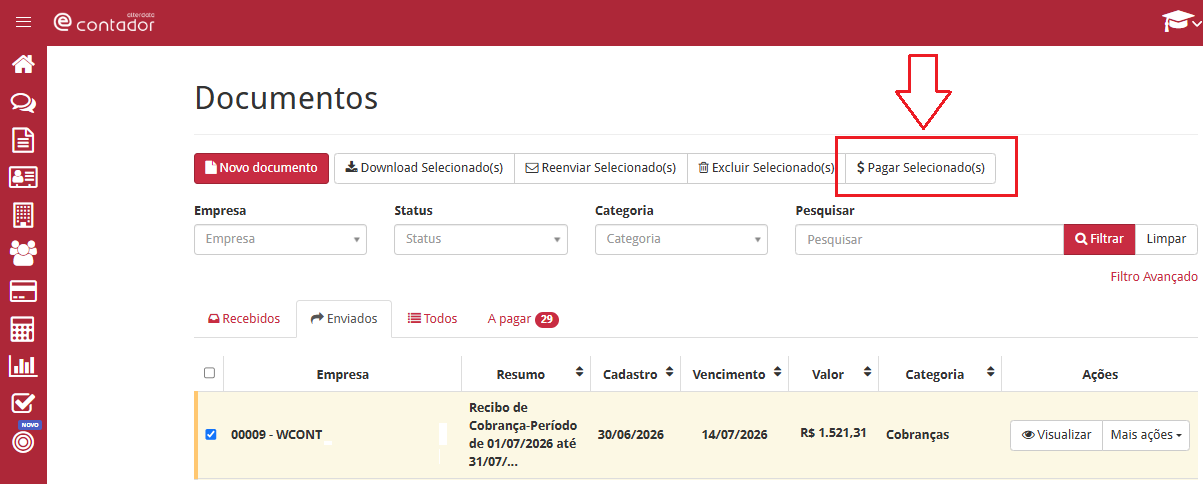Open the bar chart sidebar icon

(23, 366)
